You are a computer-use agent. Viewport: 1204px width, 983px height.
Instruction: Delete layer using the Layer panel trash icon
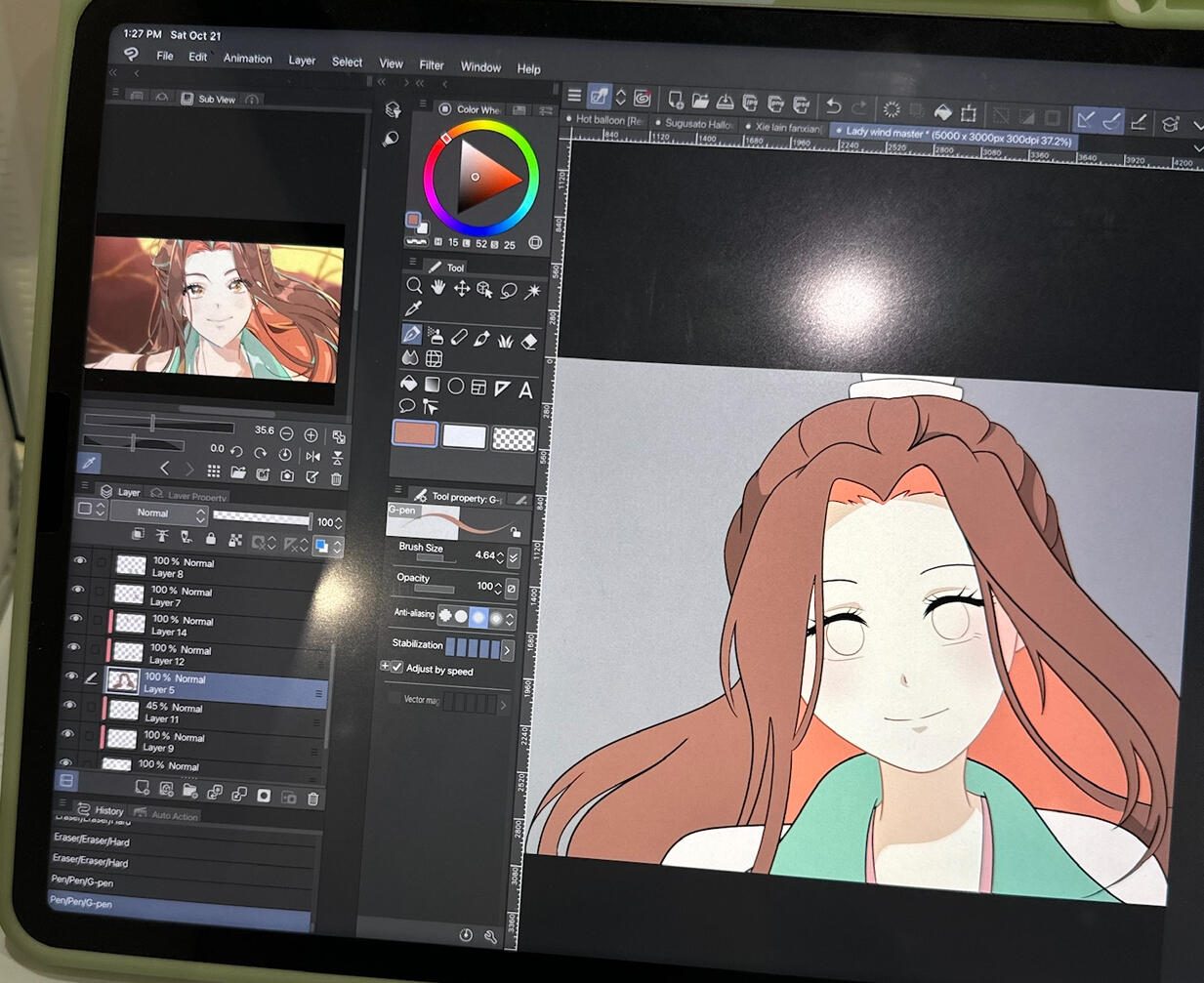click(312, 799)
